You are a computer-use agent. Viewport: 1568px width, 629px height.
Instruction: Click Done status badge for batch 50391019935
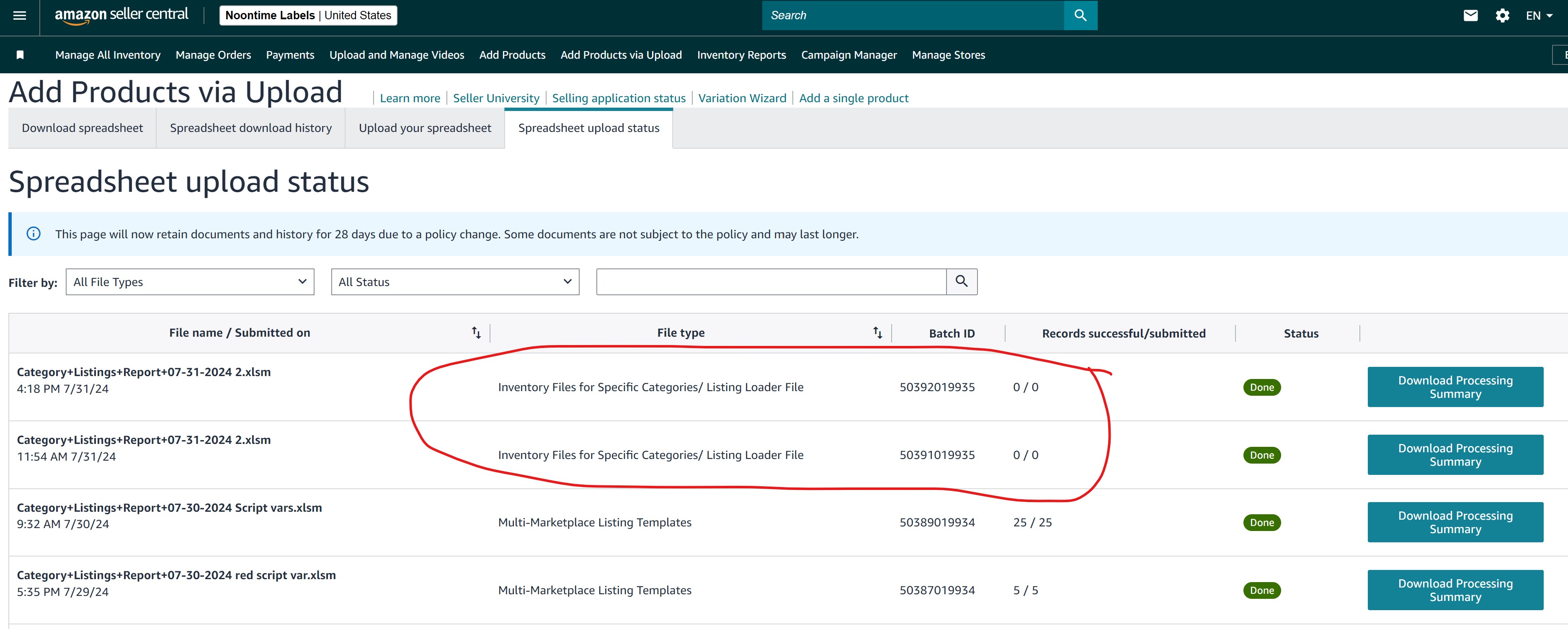click(x=1262, y=455)
